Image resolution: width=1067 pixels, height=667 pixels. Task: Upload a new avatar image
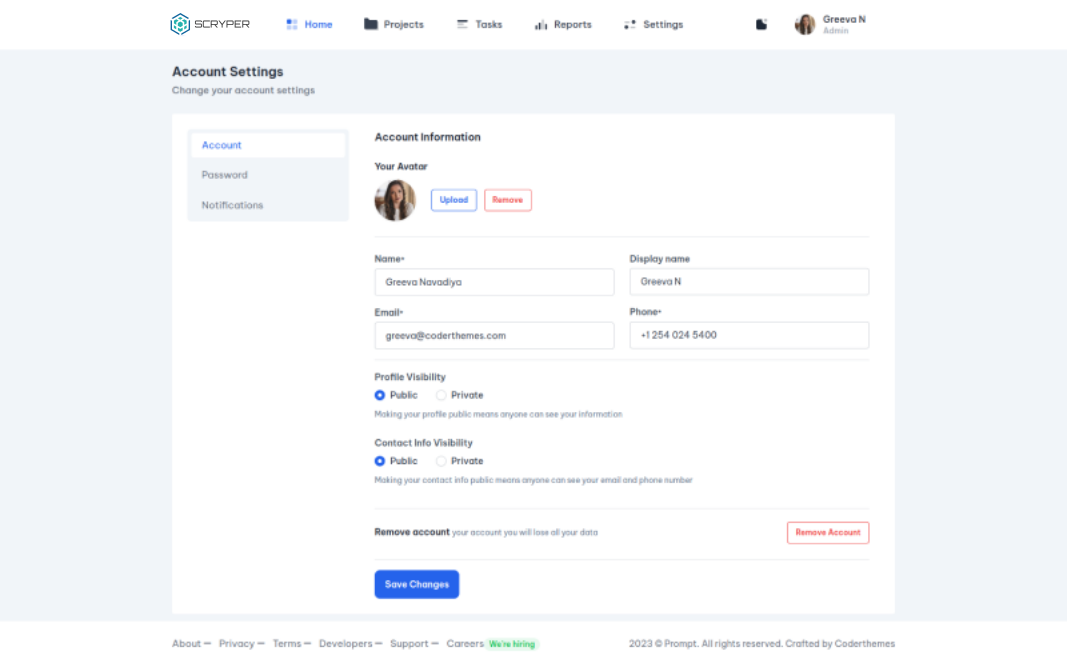(x=454, y=200)
